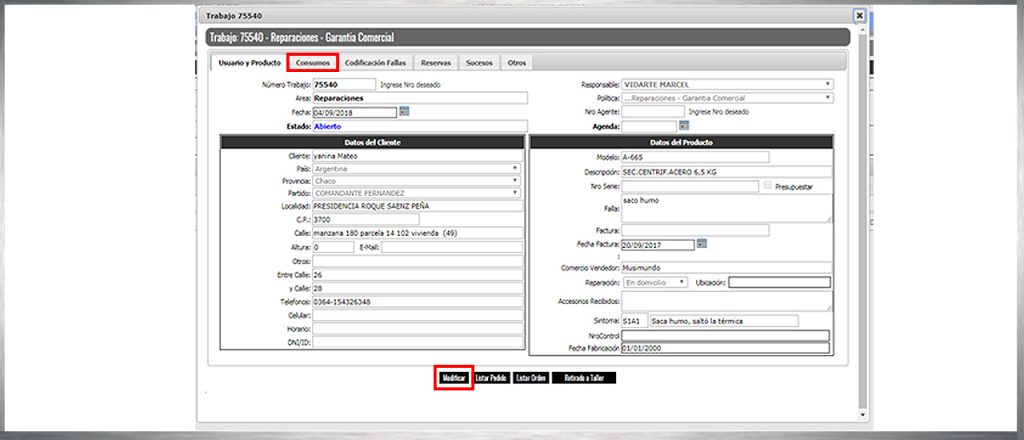This screenshot has width=1024, height=440.
Task: Open the Reparación dropdown
Action: pos(654,282)
